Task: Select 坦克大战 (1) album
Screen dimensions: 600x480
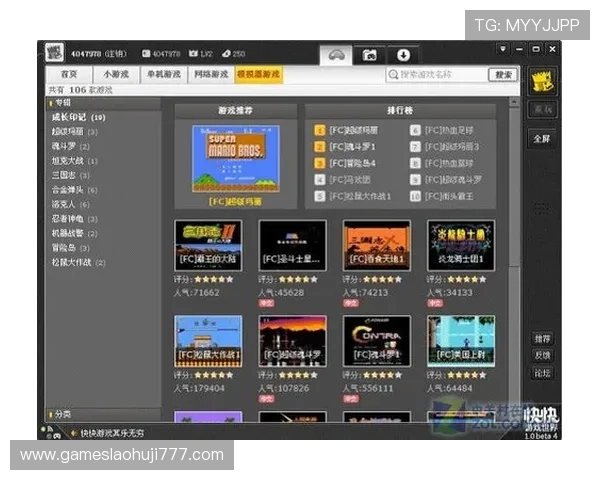Action: tap(75, 161)
